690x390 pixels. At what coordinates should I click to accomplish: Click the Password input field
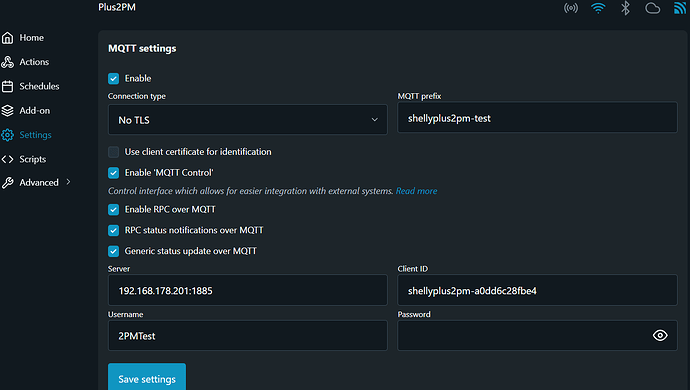click(x=537, y=335)
